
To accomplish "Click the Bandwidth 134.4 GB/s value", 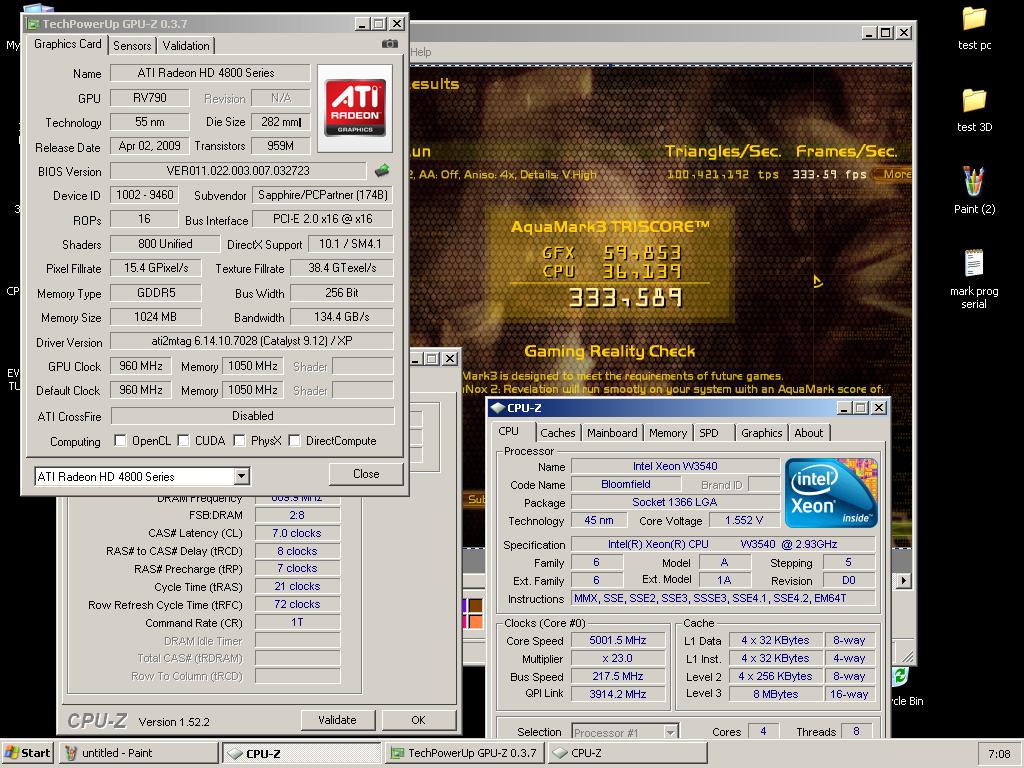I will (x=342, y=317).
